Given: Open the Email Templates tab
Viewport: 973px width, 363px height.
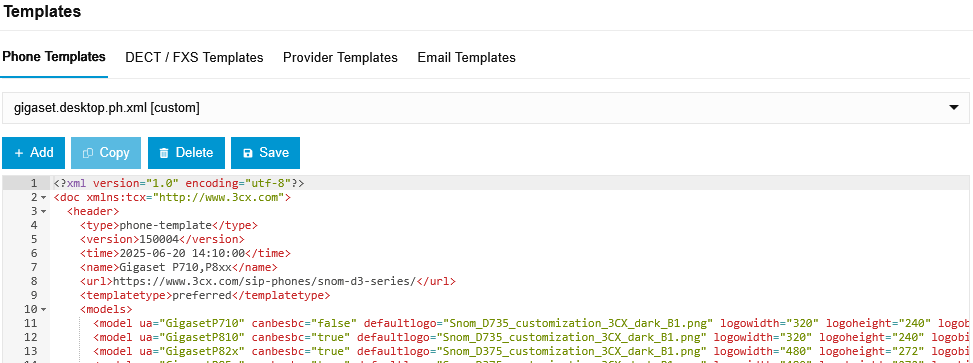Looking at the screenshot, I should tap(467, 58).
